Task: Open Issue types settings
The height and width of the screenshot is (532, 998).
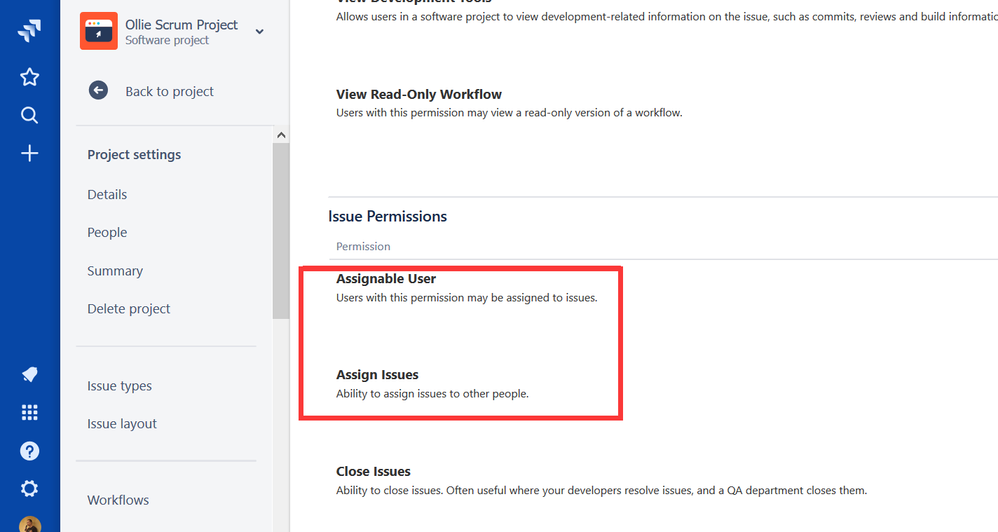Action: 120,386
